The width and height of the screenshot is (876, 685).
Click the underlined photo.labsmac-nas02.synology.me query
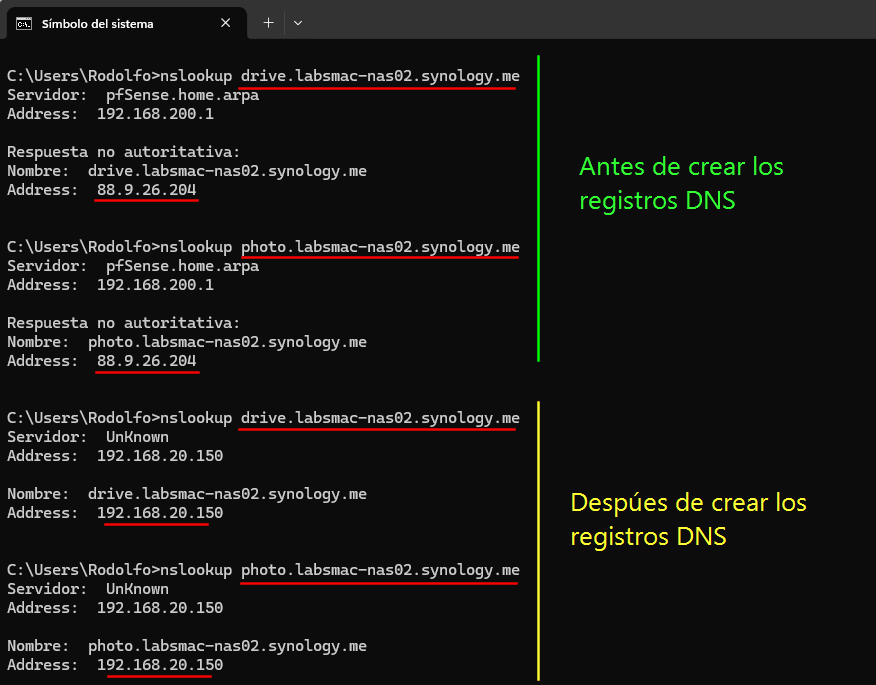(379, 247)
